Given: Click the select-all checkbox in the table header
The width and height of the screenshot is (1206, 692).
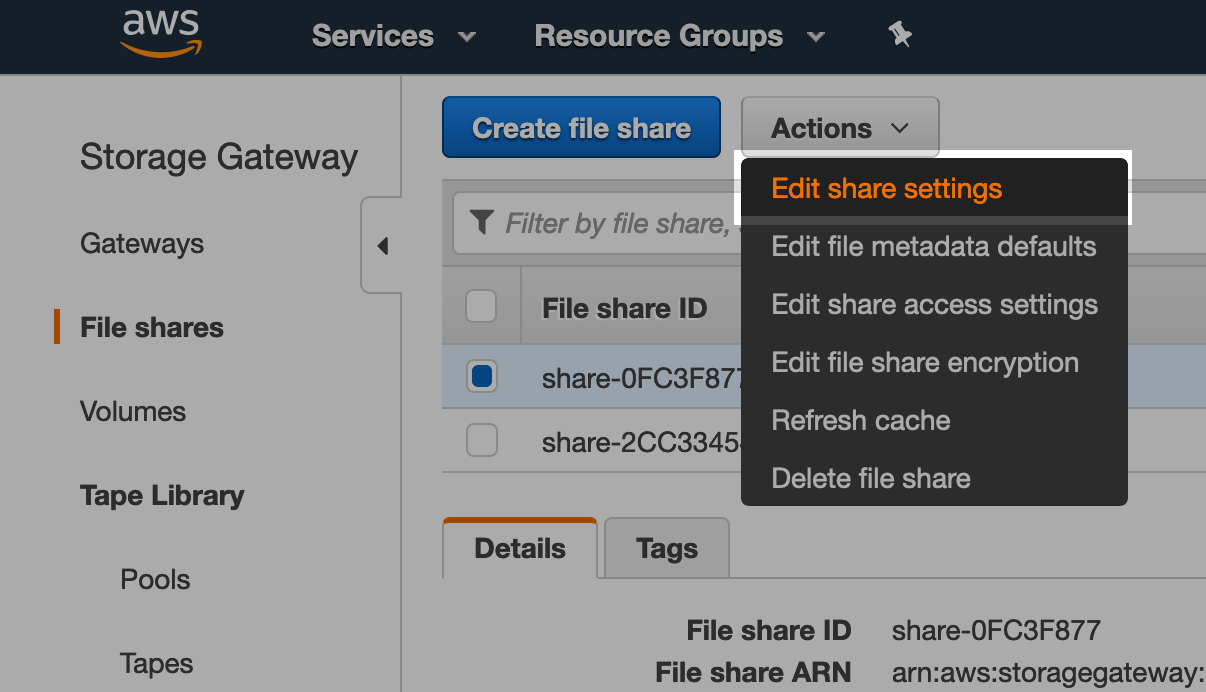Looking at the screenshot, I should tap(481, 307).
